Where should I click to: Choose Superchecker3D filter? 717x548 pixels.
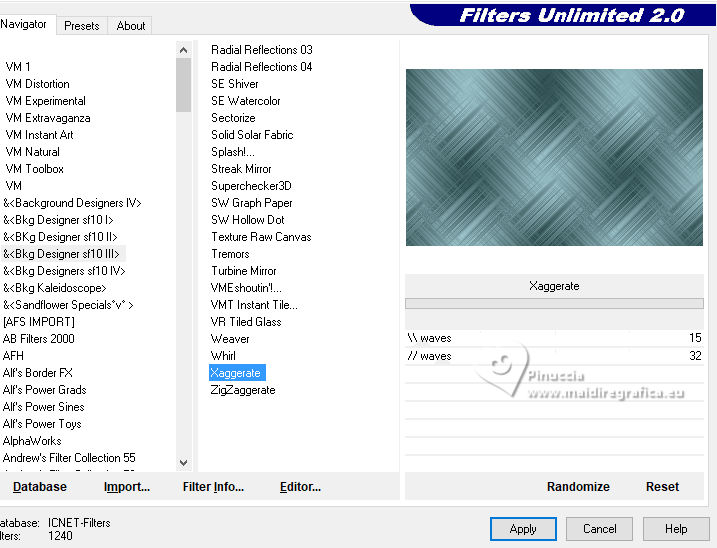click(251, 186)
